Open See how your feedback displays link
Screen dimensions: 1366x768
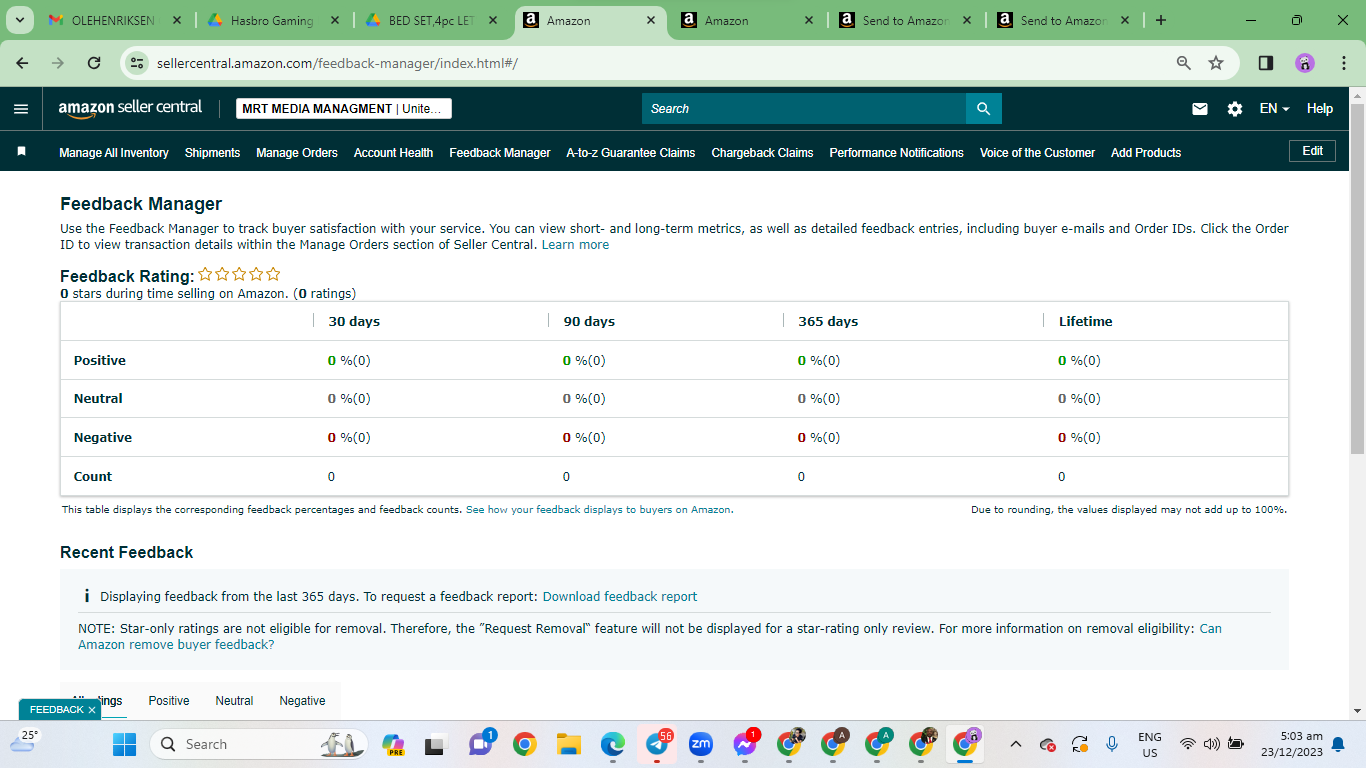598,510
